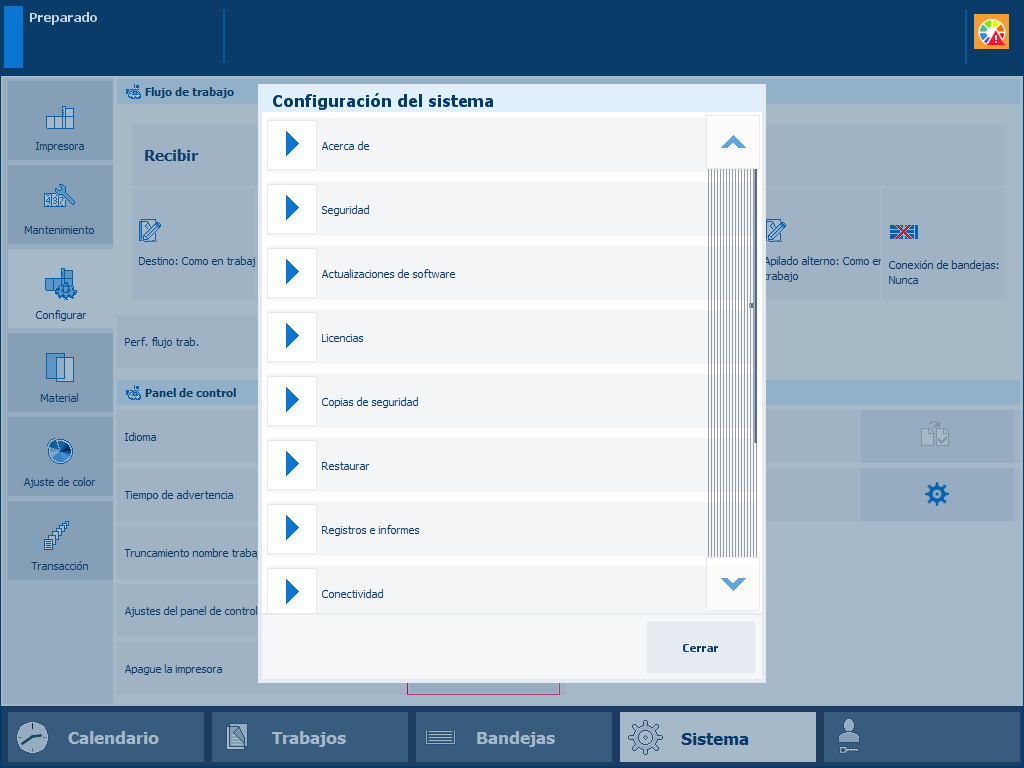Open the Ajuste de color section
This screenshot has height=768, width=1024.
[60, 456]
